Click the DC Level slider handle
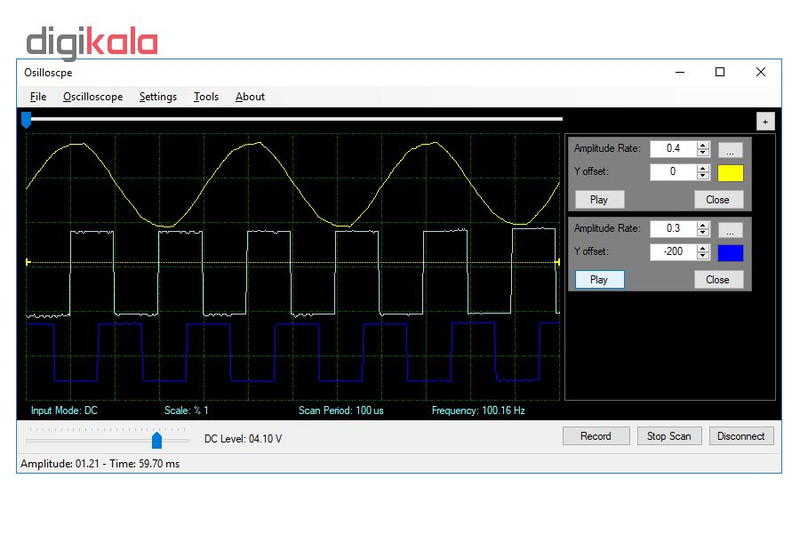 pyautogui.click(x=156, y=440)
